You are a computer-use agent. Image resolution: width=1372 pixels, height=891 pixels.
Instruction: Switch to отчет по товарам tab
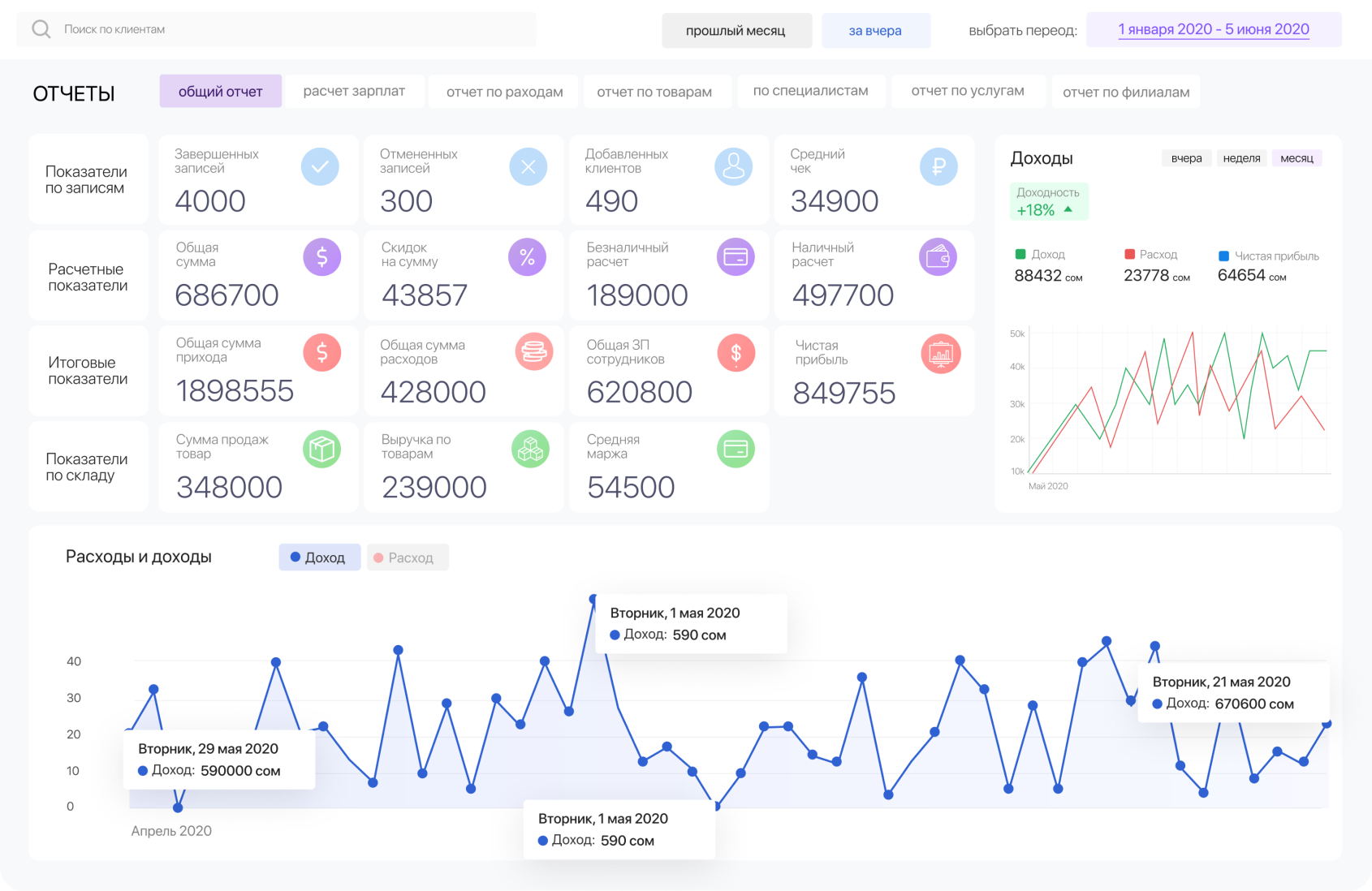pos(654,92)
